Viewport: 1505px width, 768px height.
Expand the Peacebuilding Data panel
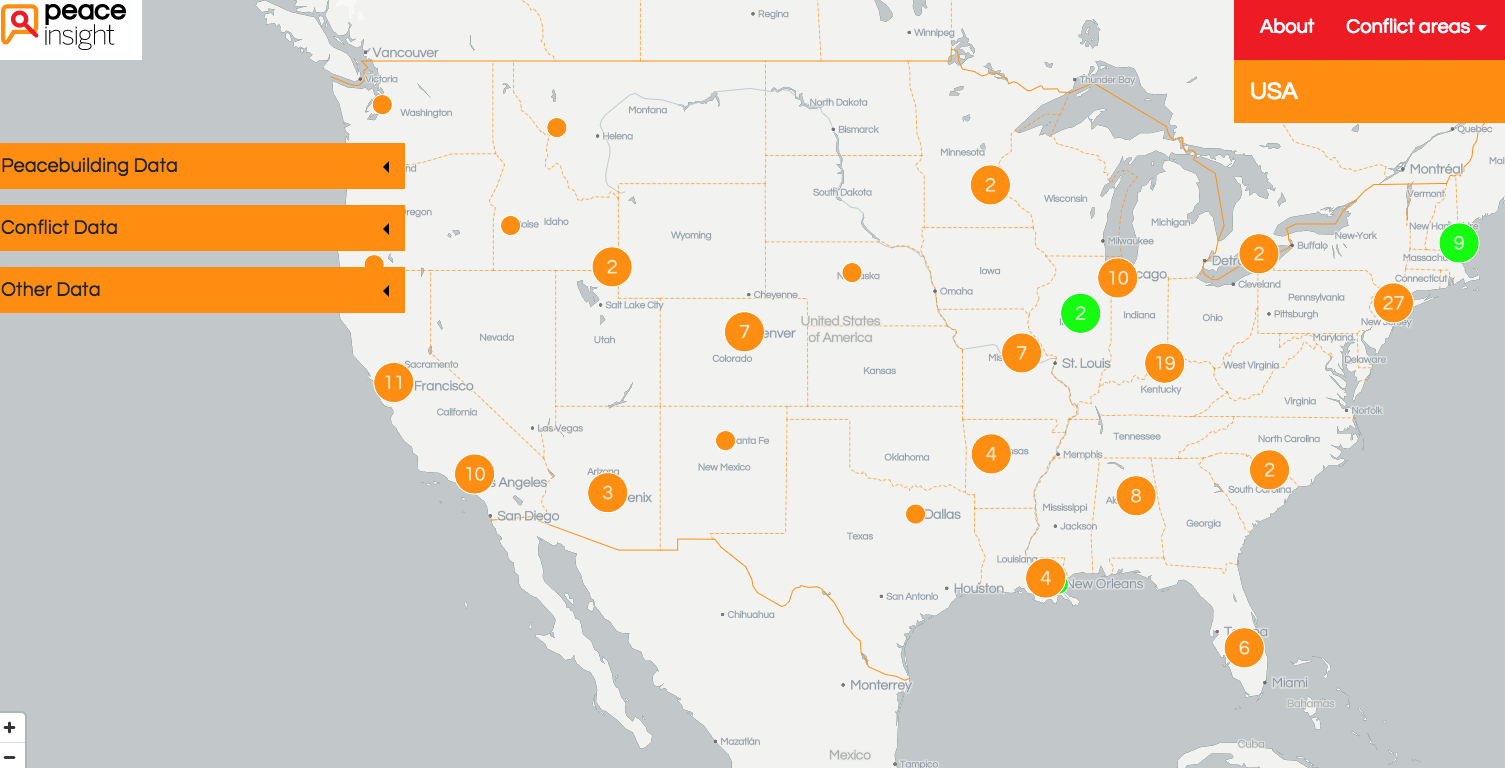click(x=202, y=166)
